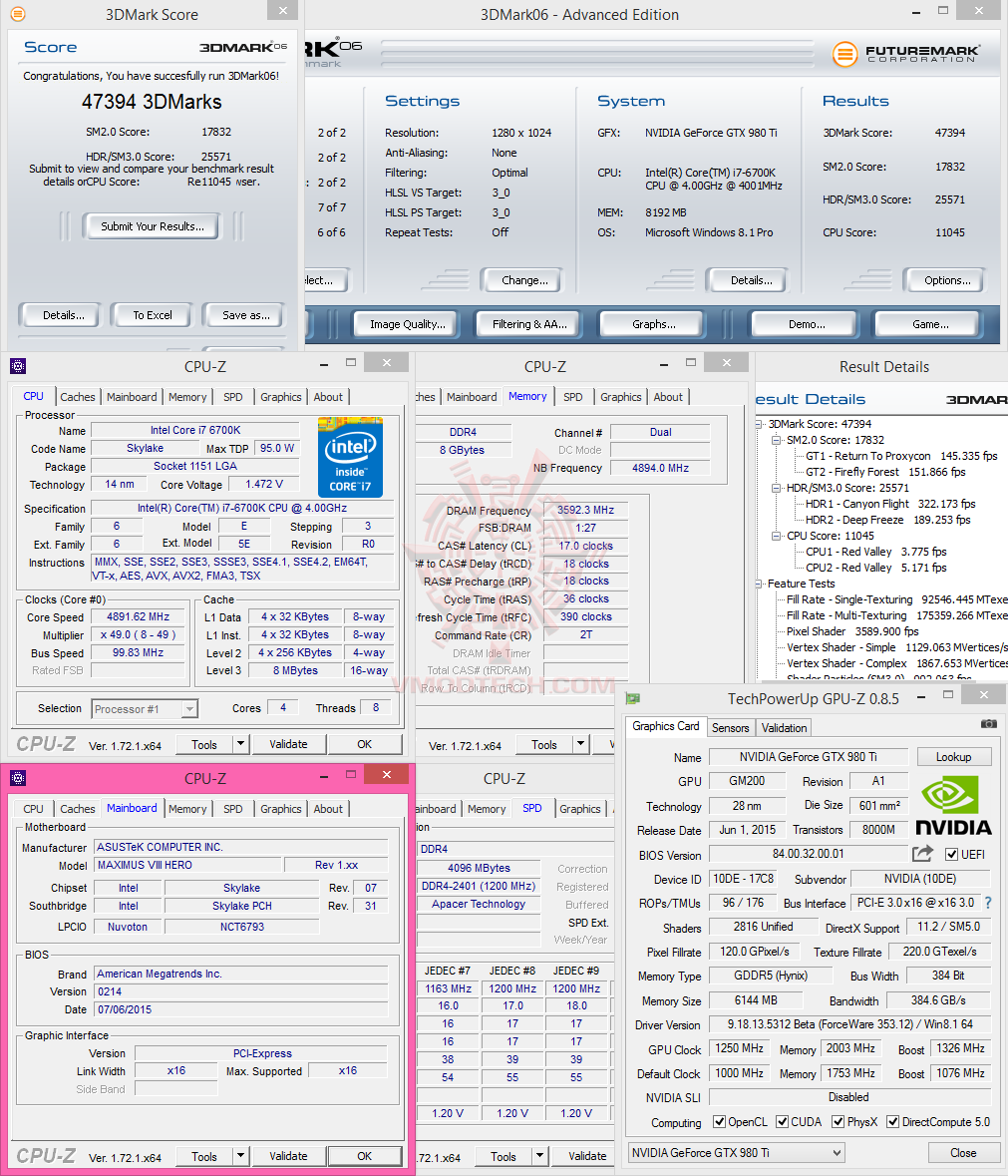Click the Futuremark Corporation logo
This screenshot has height=1176, width=1008.
(905, 54)
